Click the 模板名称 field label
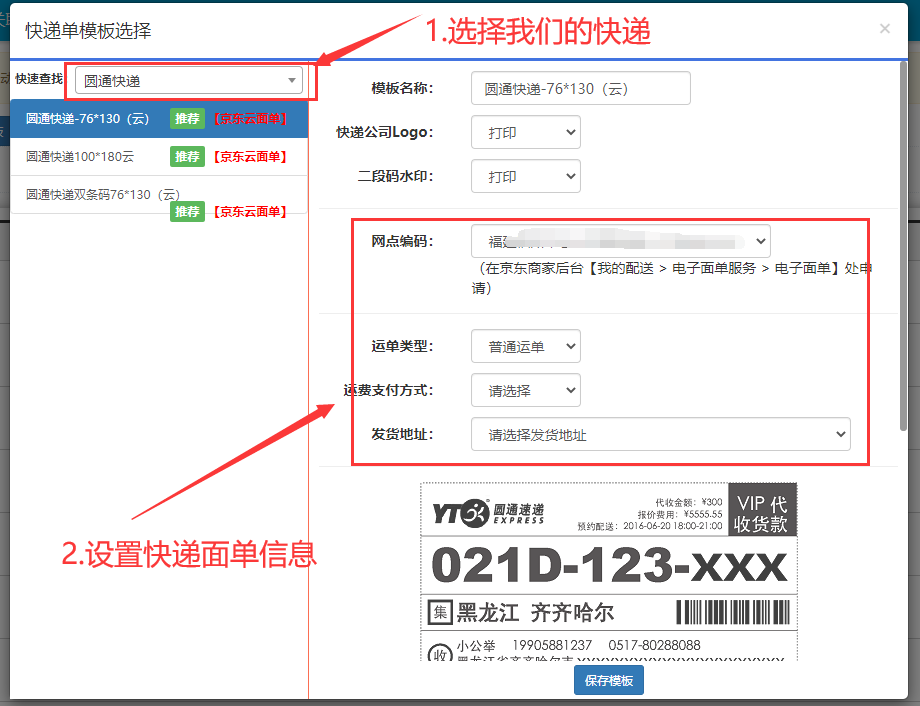This screenshot has width=920, height=706. [x=402, y=89]
